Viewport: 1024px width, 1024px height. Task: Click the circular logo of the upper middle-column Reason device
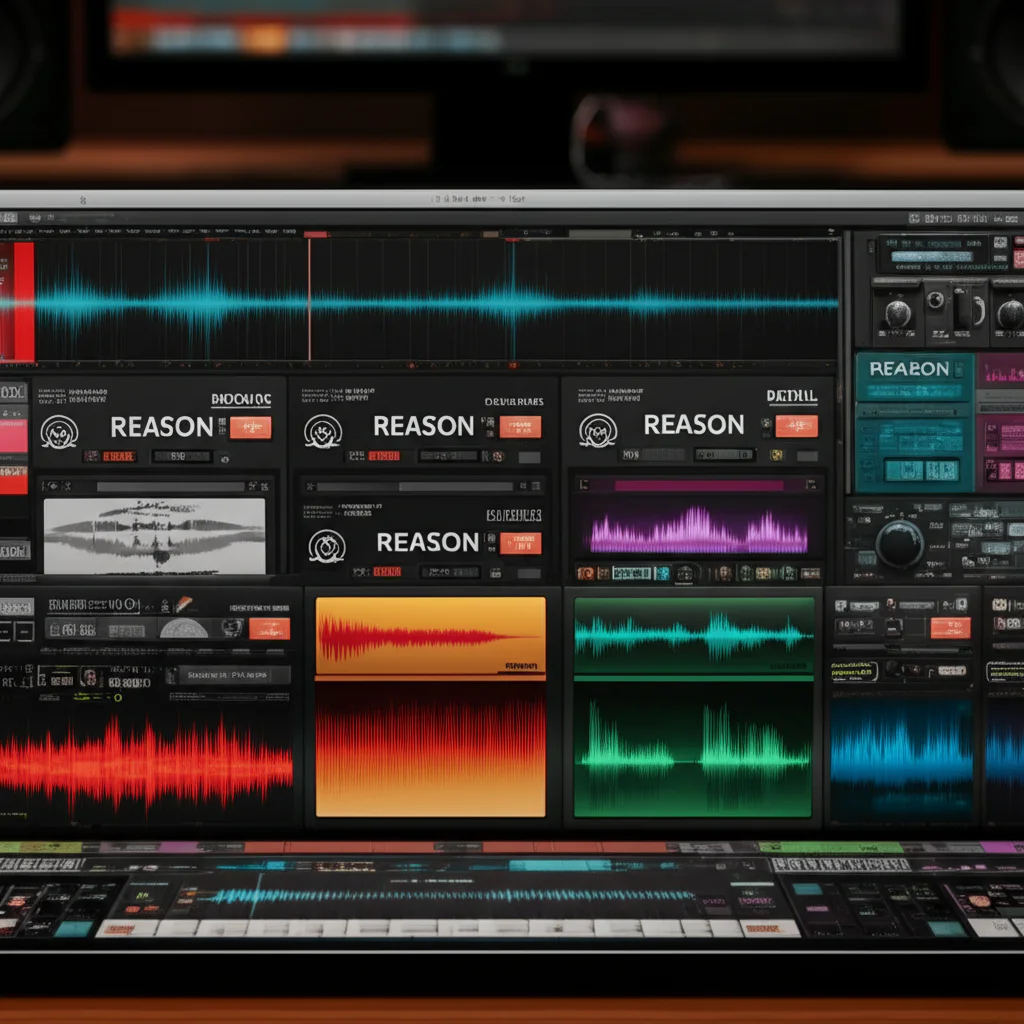point(323,431)
